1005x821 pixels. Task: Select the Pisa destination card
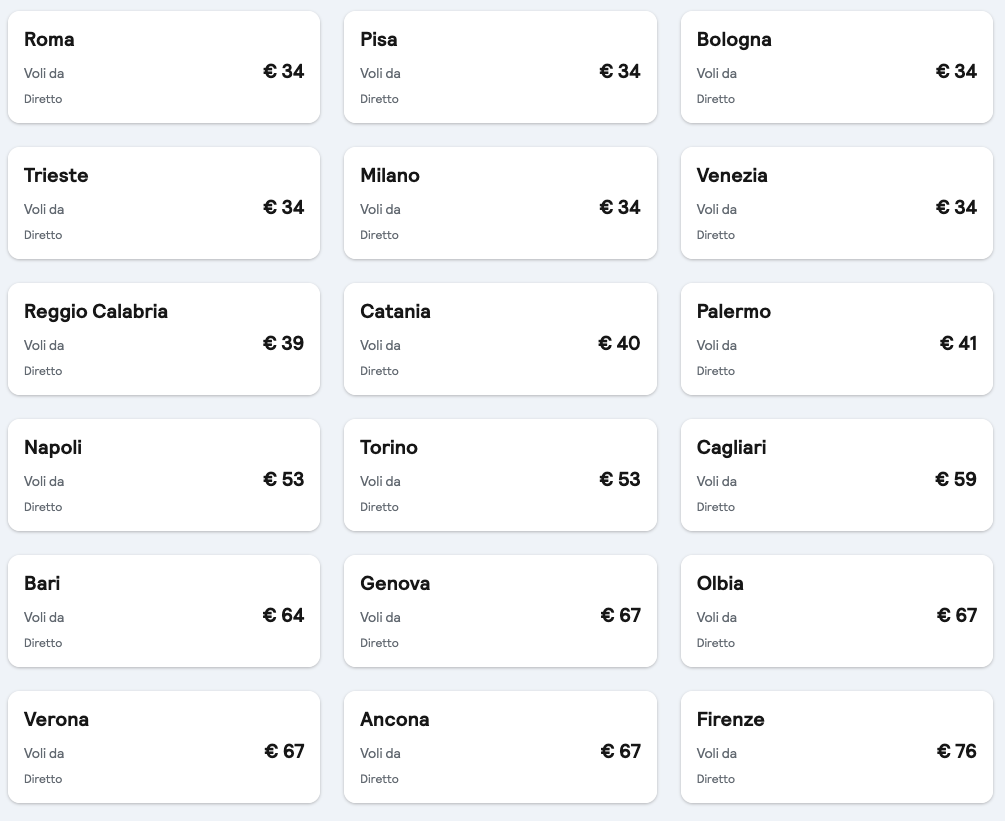[x=500, y=67]
